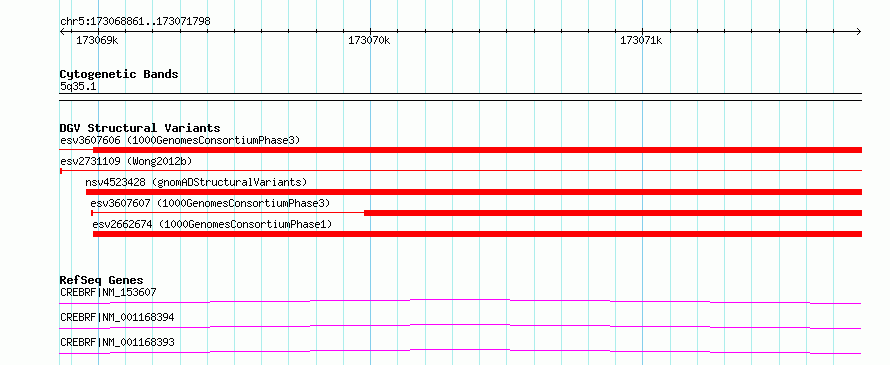Click the CREBRF|NM_153607 magenta transcript line
Image resolution: width=890 pixels, height=365 pixels.
pyautogui.click(x=460, y=301)
